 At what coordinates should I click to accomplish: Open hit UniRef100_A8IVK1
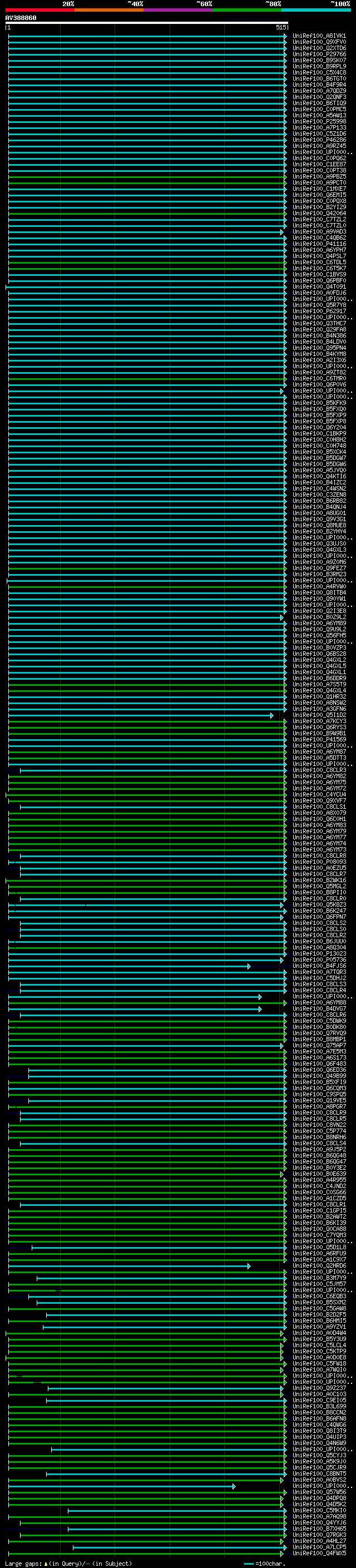click(319, 36)
